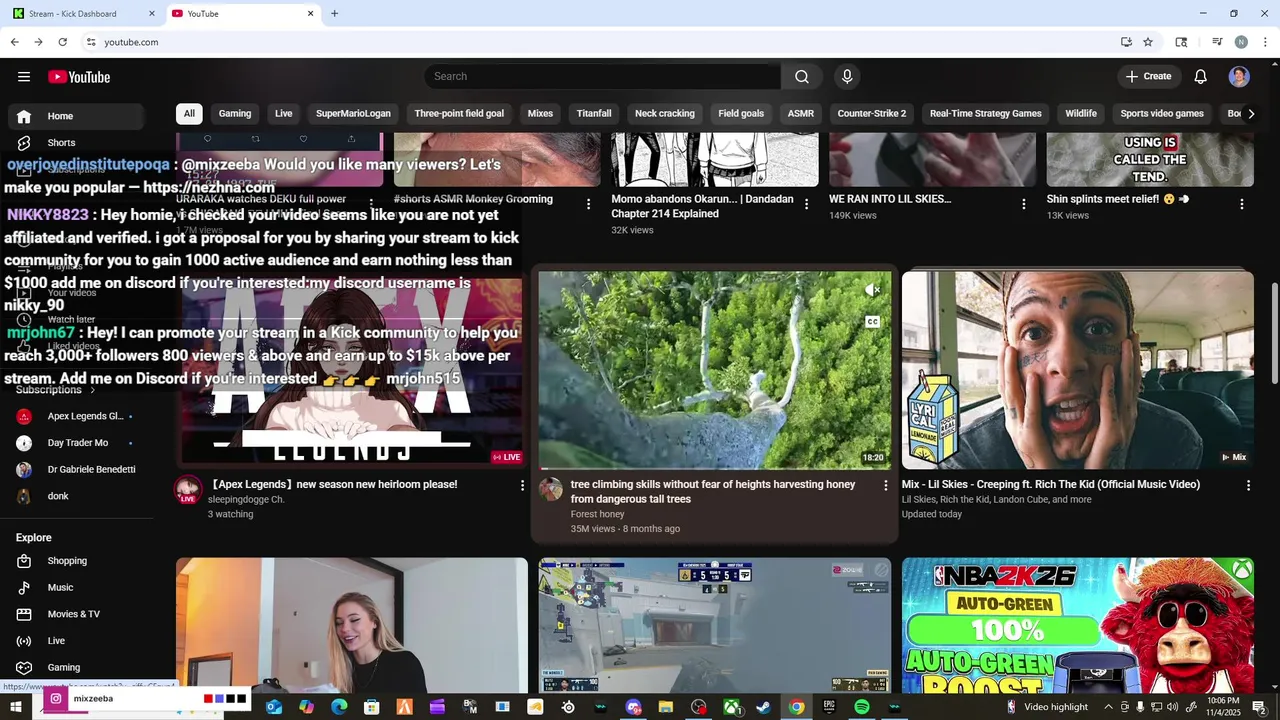
Task: Open Epic Games Launcher from the taskbar
Action: (829, 707)
